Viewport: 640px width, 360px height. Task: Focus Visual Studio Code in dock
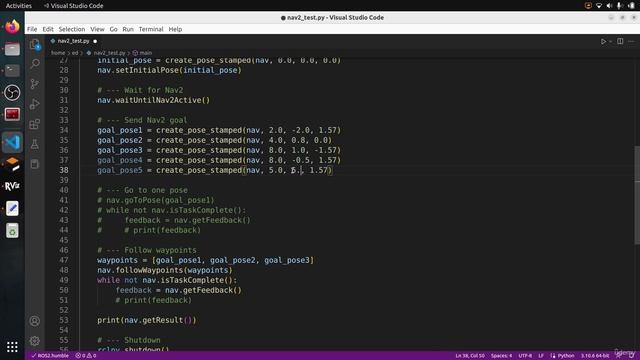[x=12, y=142]
